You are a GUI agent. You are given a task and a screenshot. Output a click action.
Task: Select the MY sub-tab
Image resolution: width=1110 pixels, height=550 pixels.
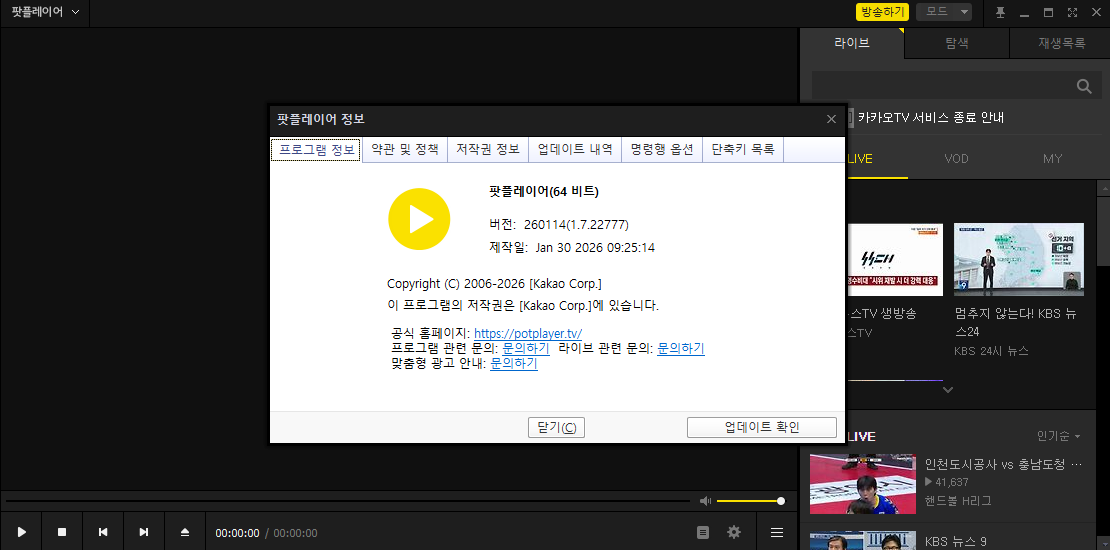pos(1052,159)
